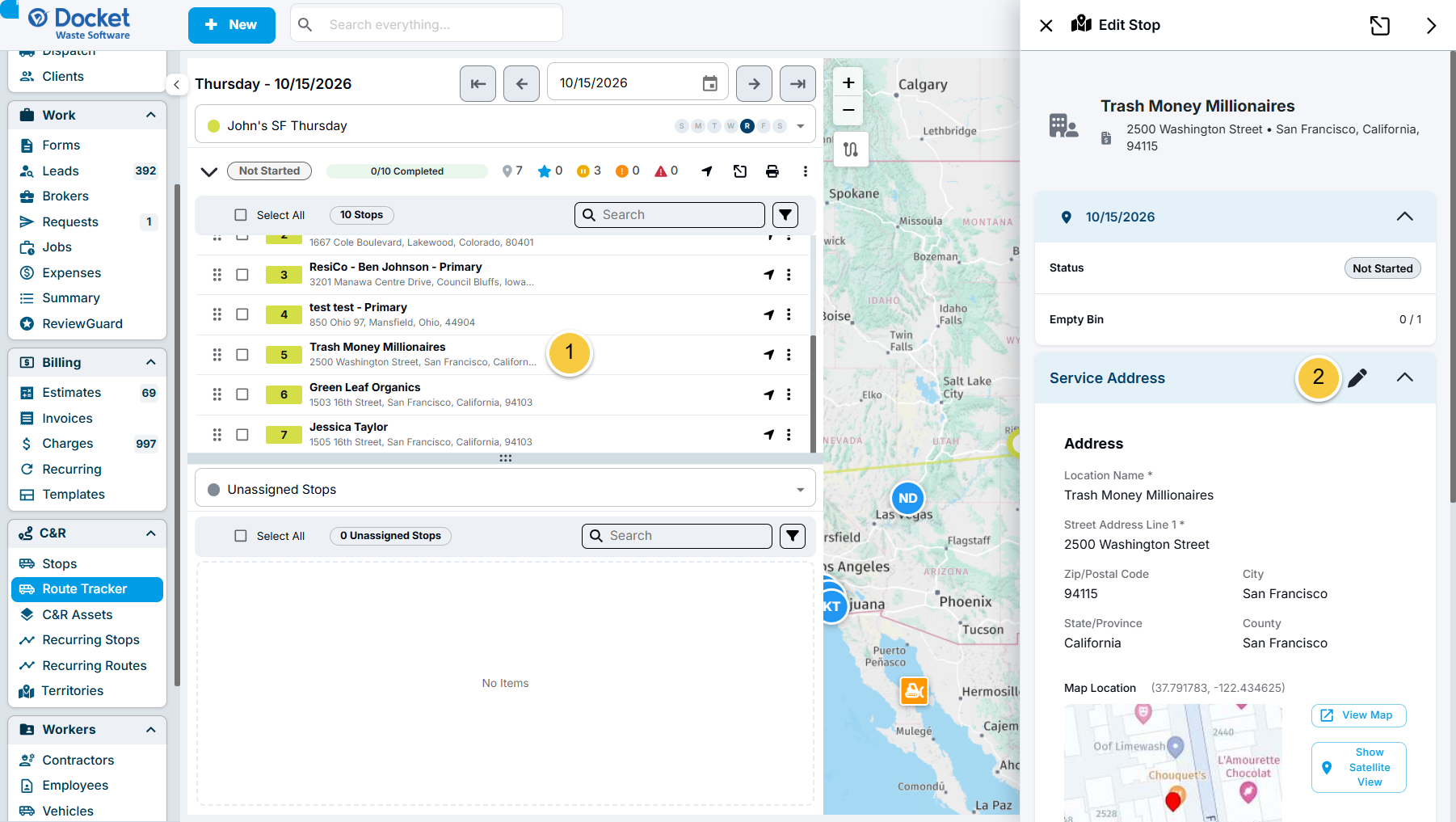1456x822 pixels.
Task: Tick the Trash Money Millionaires checkbox
Action: (242, 355)
